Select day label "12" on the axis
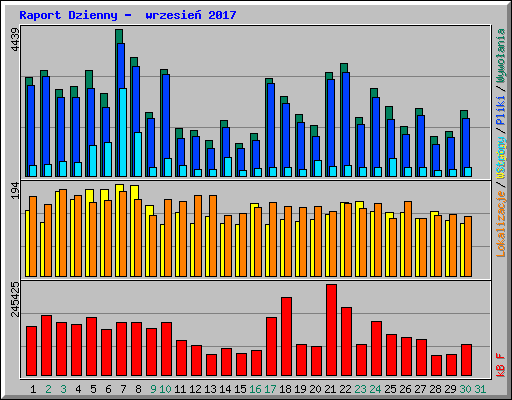The width and height of the screenshot is (512, 400). (195, 389)
